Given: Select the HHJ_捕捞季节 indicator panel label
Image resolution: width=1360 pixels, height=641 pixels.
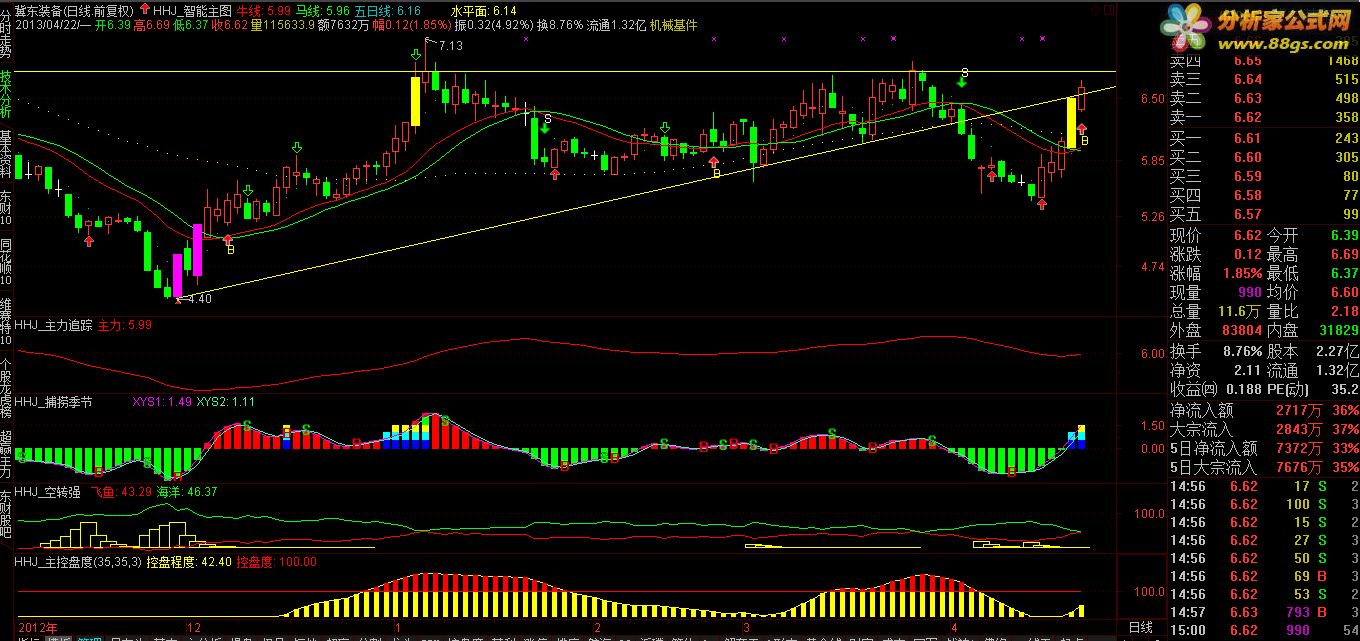Looking at the screenshot, I should pyautogui.click(x=53, y=401).
